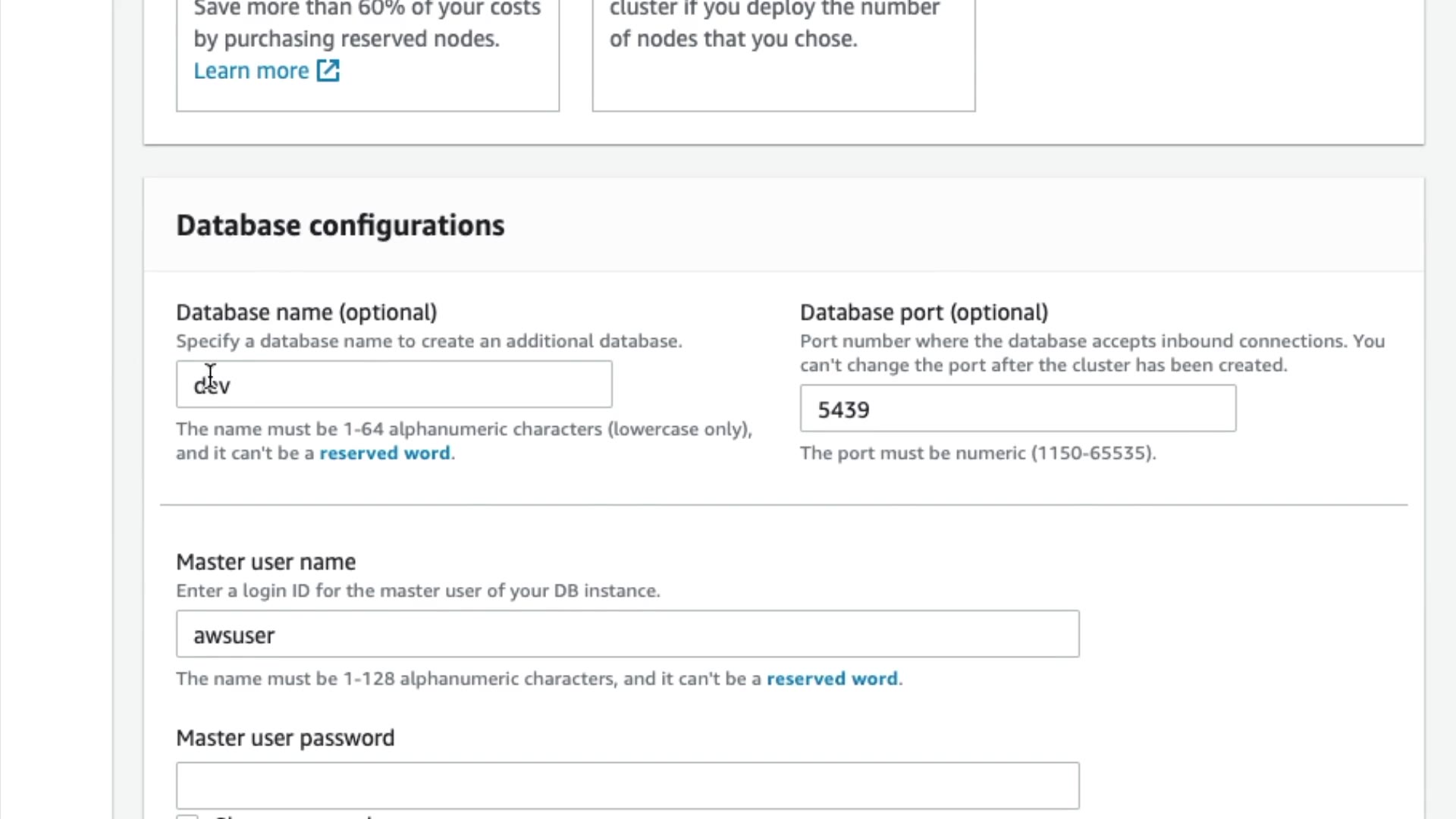Tick the checkbox below the password field
Image resolution: width=1456 pixels, height=819 pixels.
(187, 816)
